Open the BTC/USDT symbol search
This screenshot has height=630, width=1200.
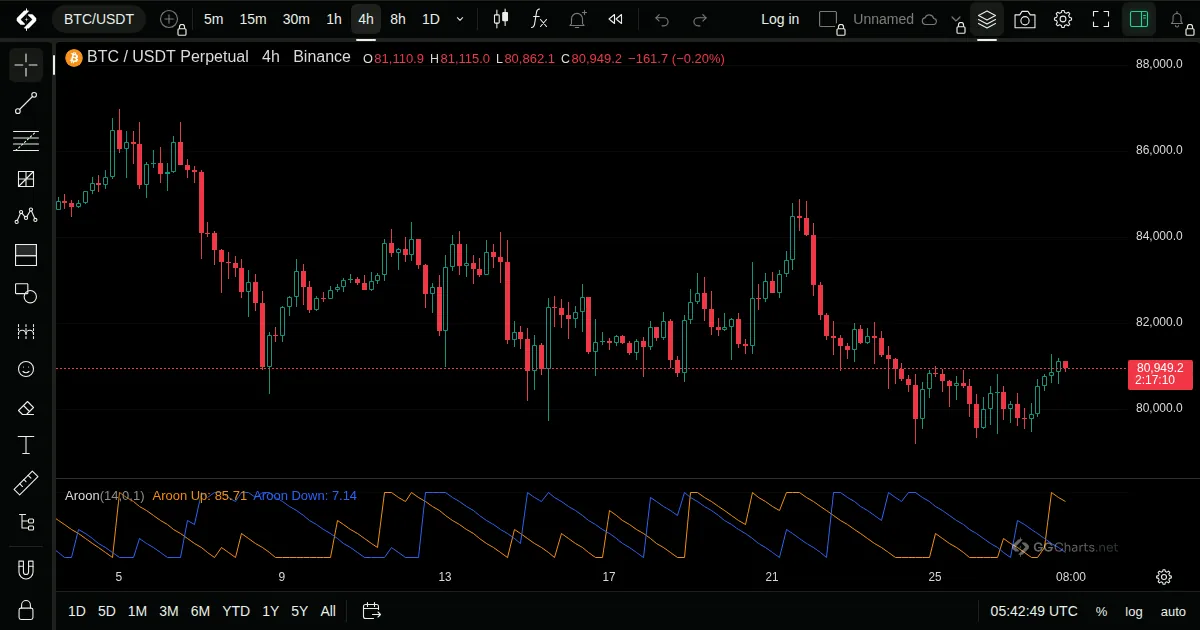click(x=99, y=19)
